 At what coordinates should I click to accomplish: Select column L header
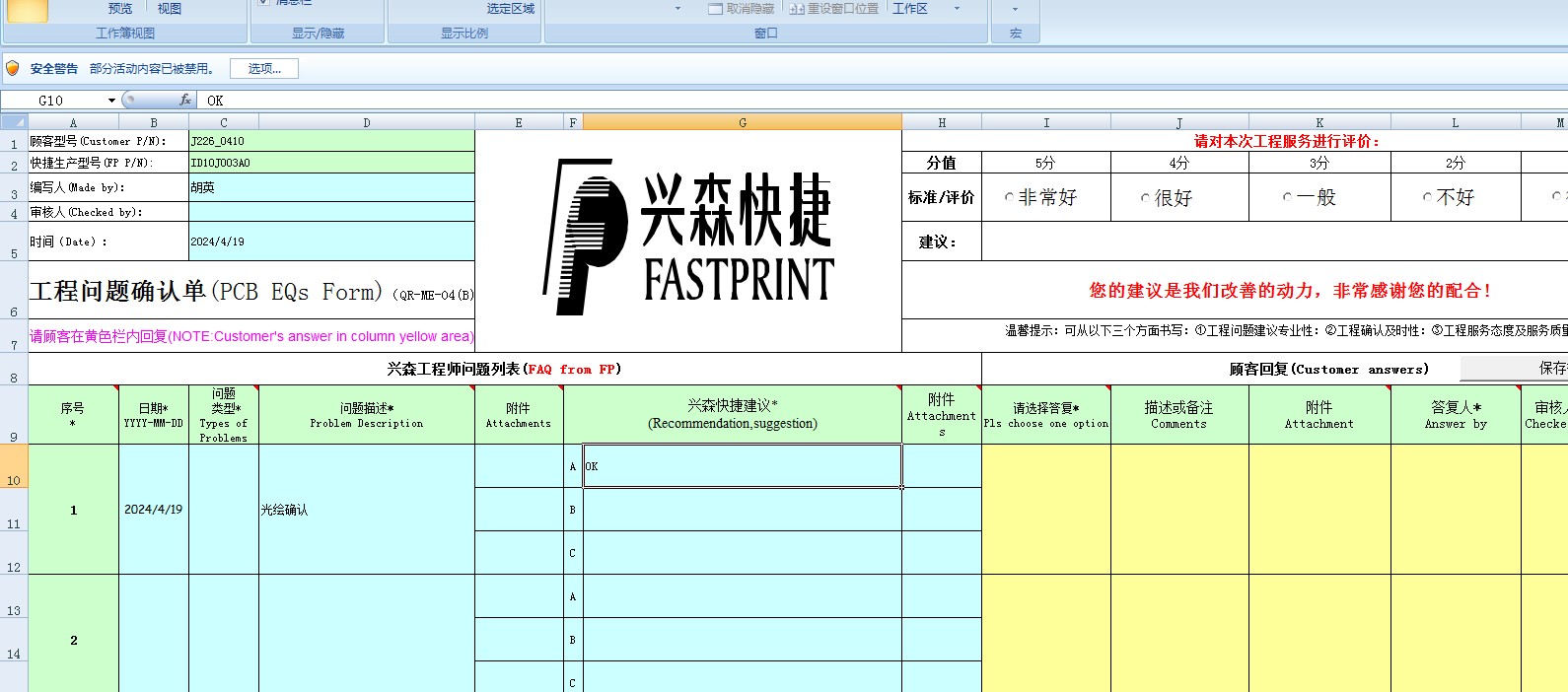point(1456,122)
